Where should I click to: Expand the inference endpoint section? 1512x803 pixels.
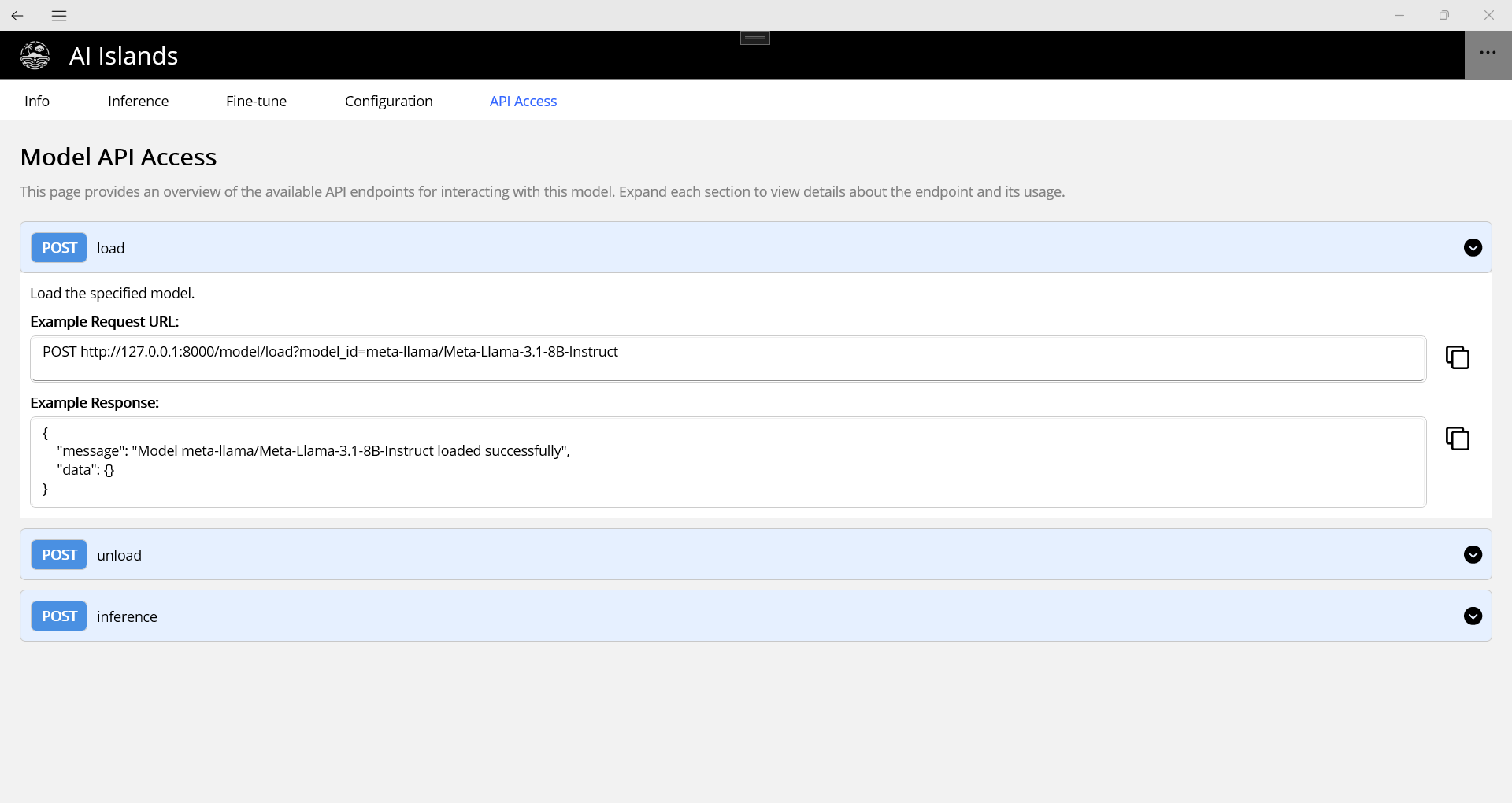pos(1473,616)
